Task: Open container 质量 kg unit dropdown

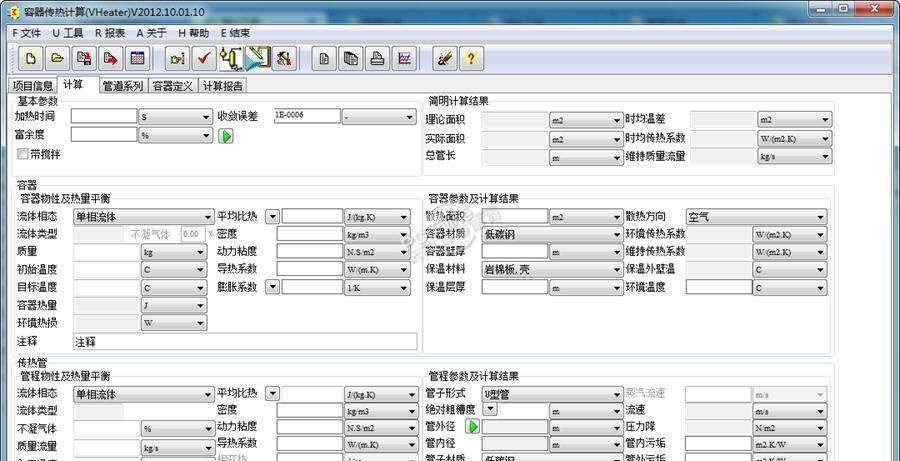Action: tap(174, 252)
